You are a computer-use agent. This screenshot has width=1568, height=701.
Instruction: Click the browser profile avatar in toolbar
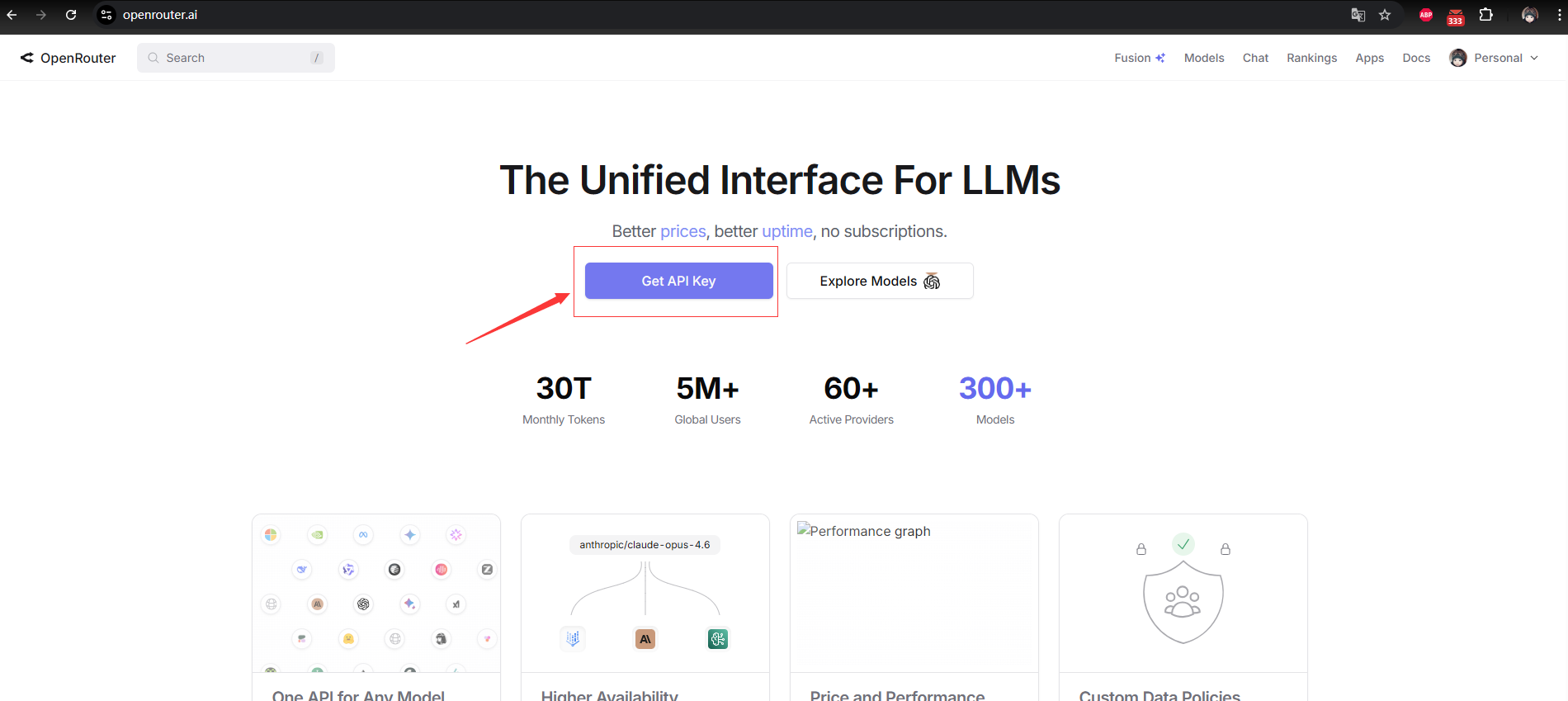(1529, 15)
